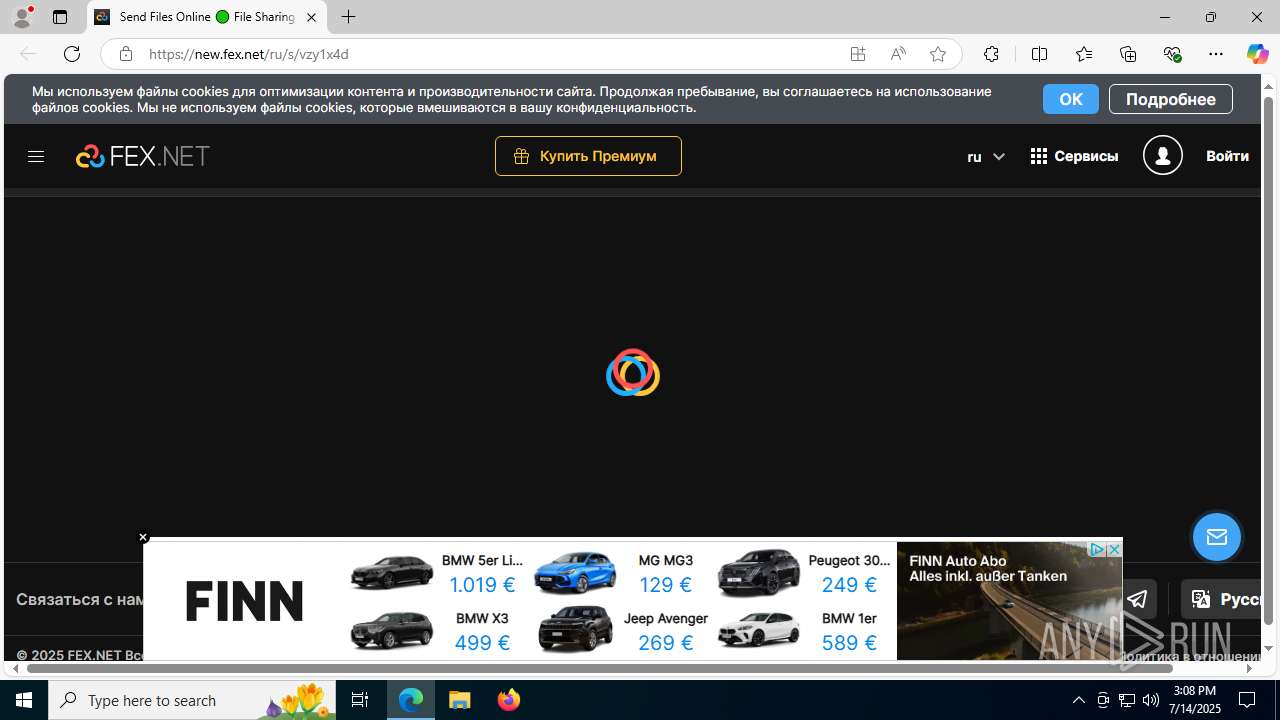Close the Send Files Online tab
This screenshot has height=720, width=1280.
click(x=311, y=17)
